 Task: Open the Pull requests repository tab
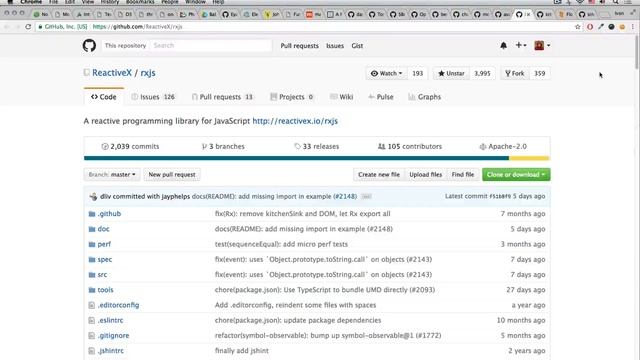pyautogui.click(x=222, y=97)
